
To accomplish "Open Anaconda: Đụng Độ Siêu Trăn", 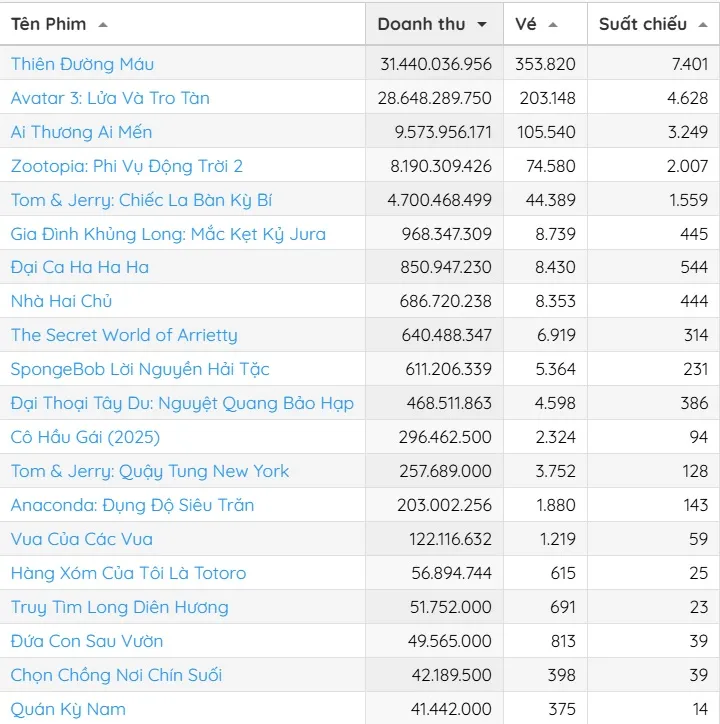I will [132, 505].
